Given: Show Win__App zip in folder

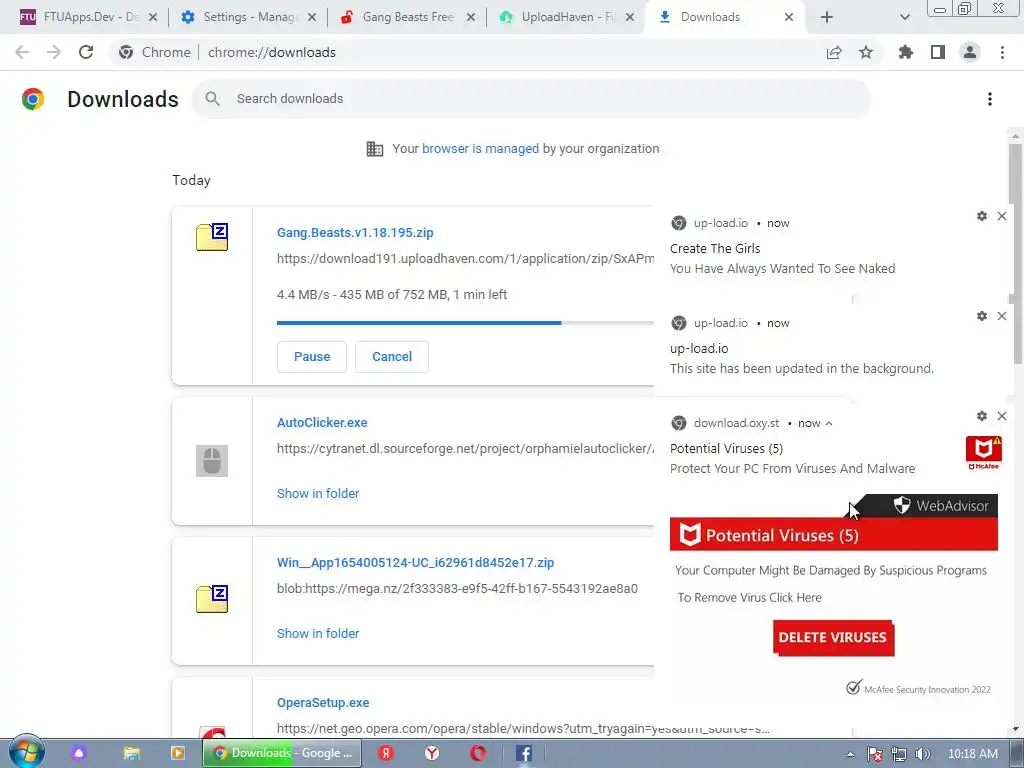Looking at the screenshot, I should (x=318, y=633).
